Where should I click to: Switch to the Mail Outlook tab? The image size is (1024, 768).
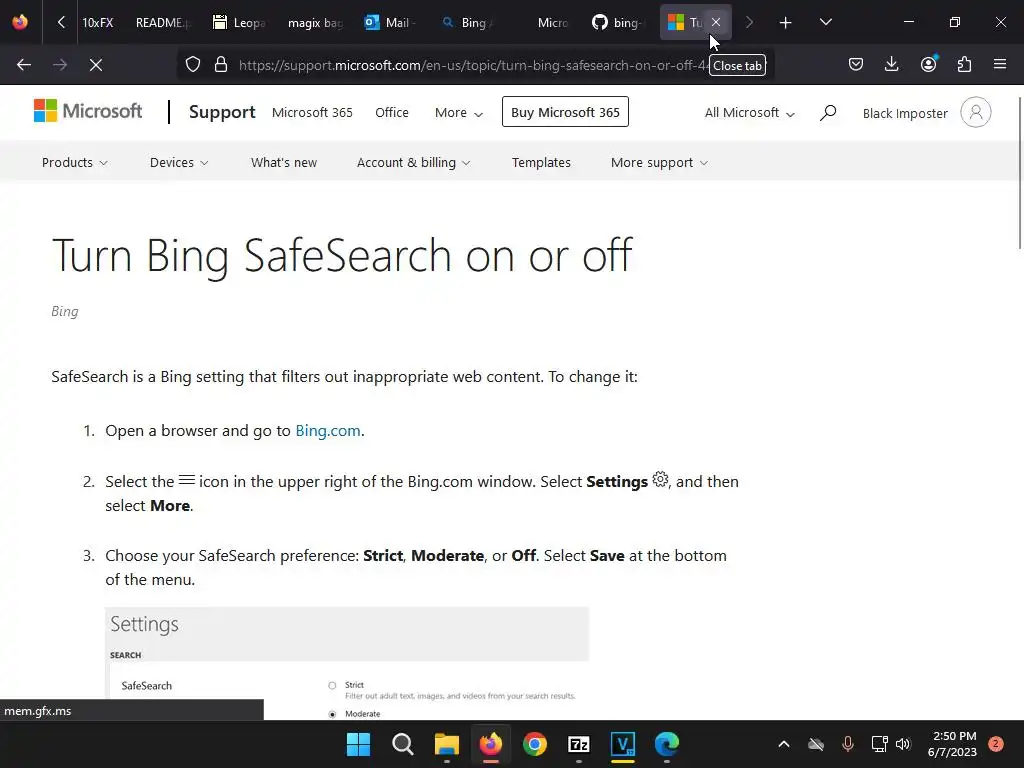click(391, 22)
